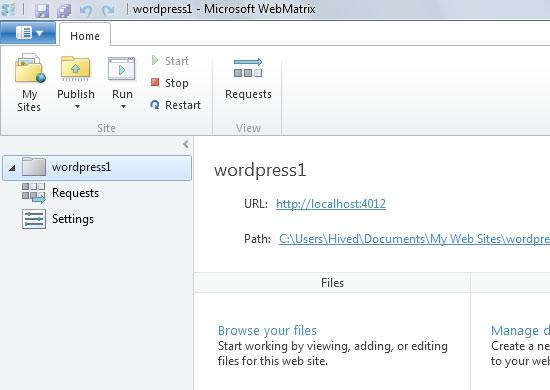The image size is (550, 390).
Task: Click the partially visible Manage link
Action: coord(520,330)
